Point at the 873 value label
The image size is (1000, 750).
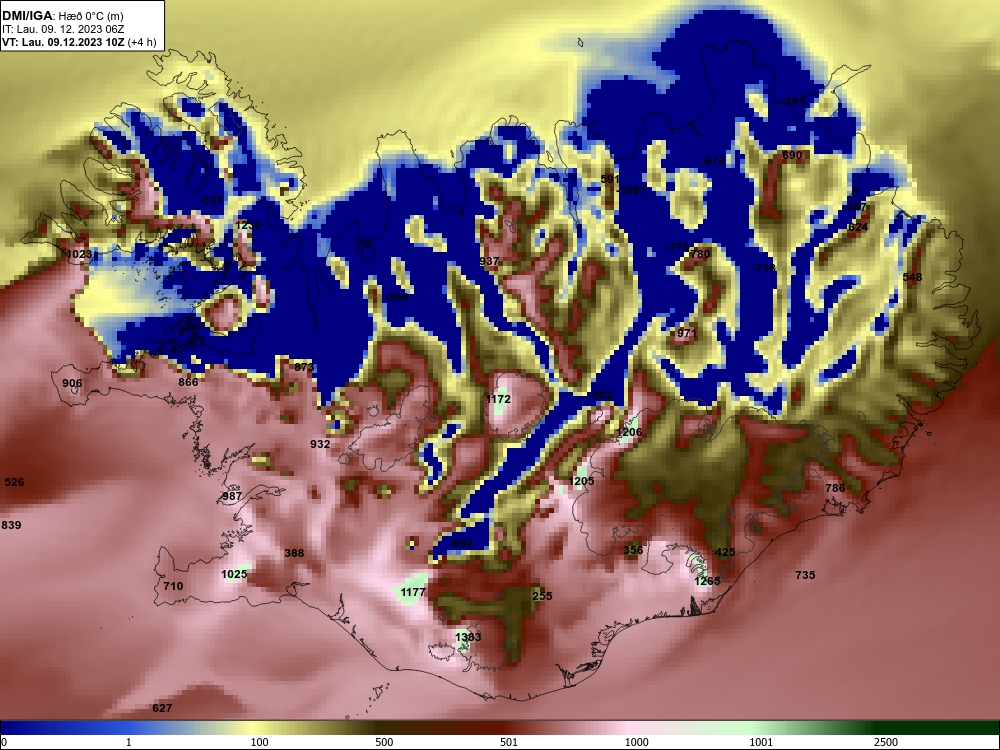[x=304, y=367]
